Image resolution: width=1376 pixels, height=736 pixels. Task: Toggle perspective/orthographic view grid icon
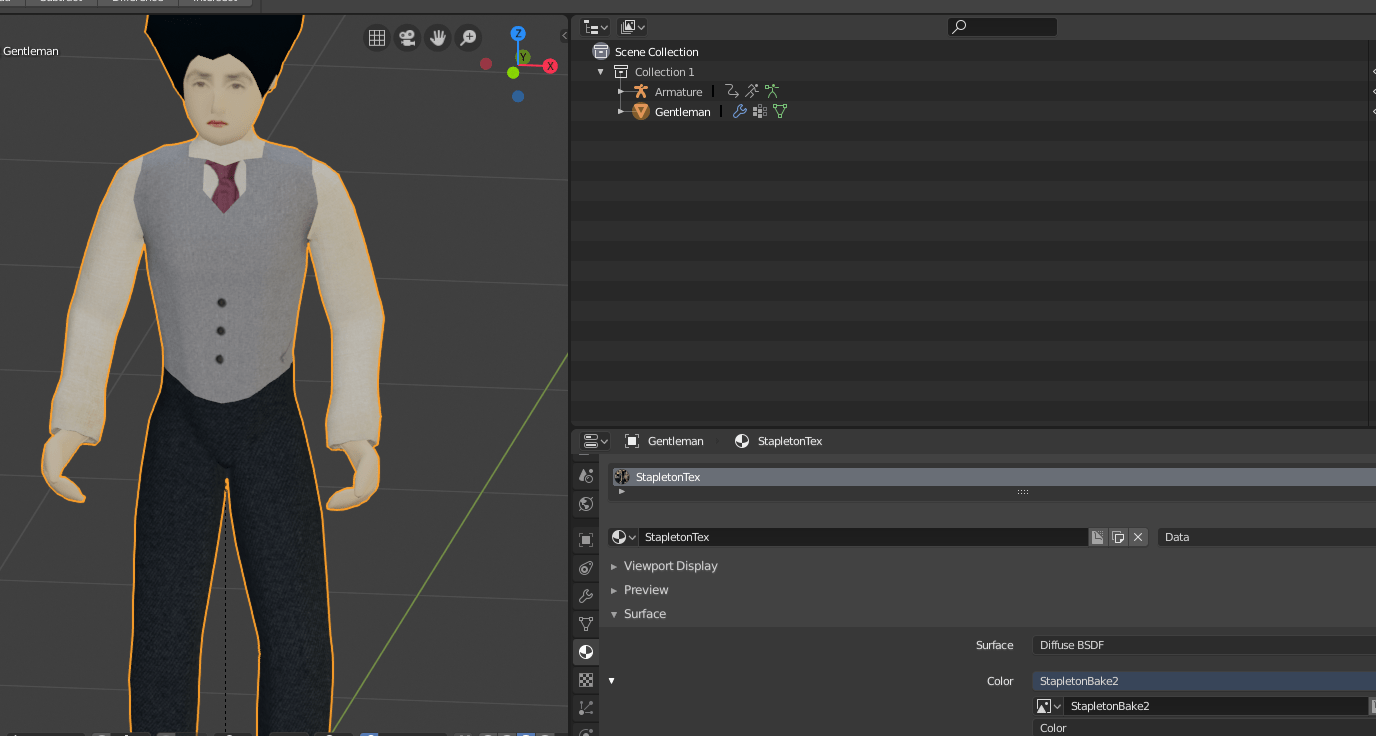pyautogui.click(x=377, y=38)
